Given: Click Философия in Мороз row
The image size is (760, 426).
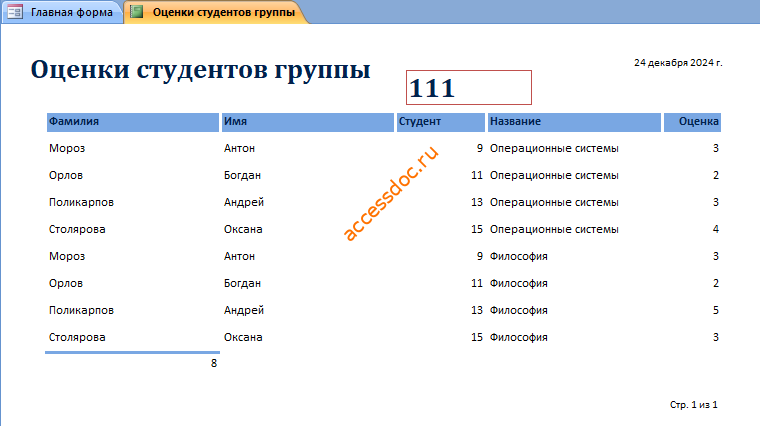Looking at the screenshot, I should pyautogui.click(x=519, y=256).
